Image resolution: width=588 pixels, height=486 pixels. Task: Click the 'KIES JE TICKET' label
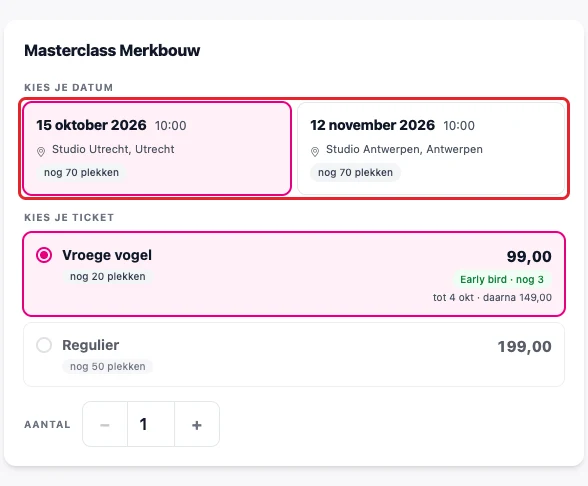[69, 218]
